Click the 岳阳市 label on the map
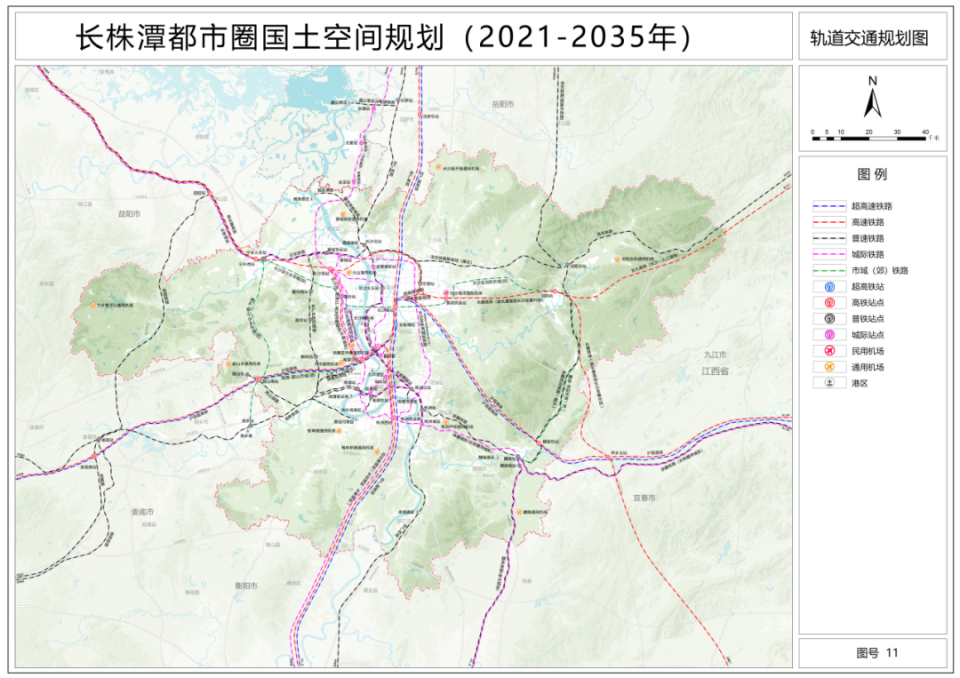 click(503, 105)
